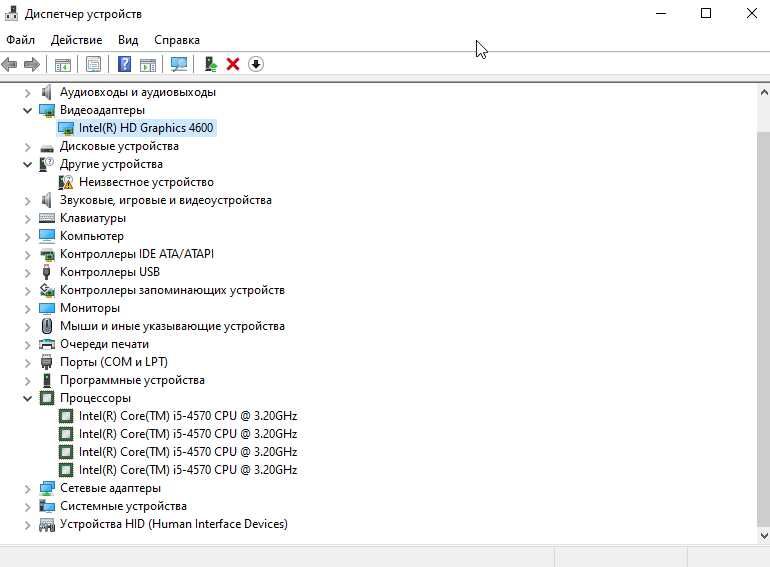
Task: Click the warning icon of Неизвестное устройство
Action: tap(66, 183)
